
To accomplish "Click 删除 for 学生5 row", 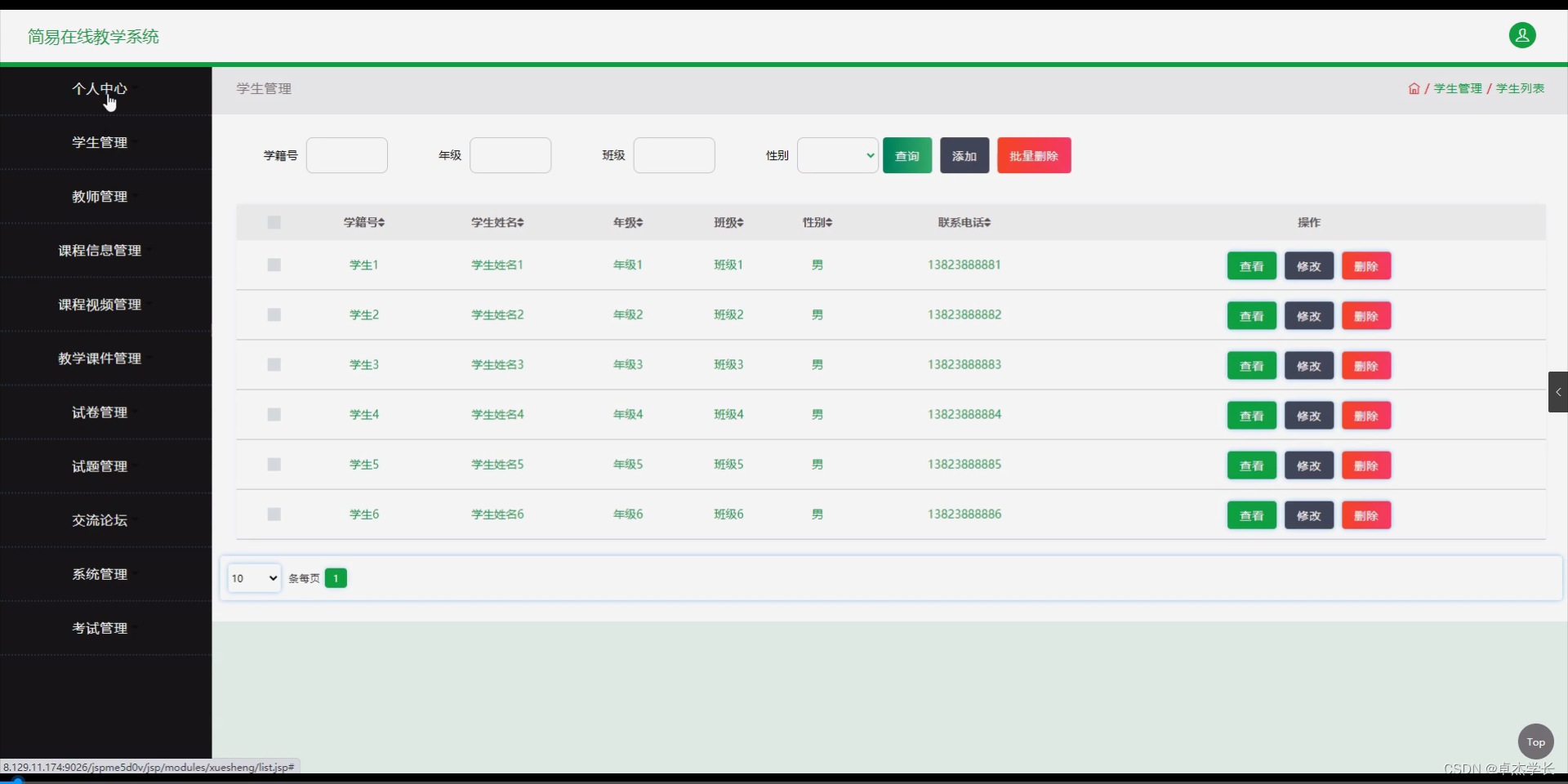I will [x=1366, y=465].
